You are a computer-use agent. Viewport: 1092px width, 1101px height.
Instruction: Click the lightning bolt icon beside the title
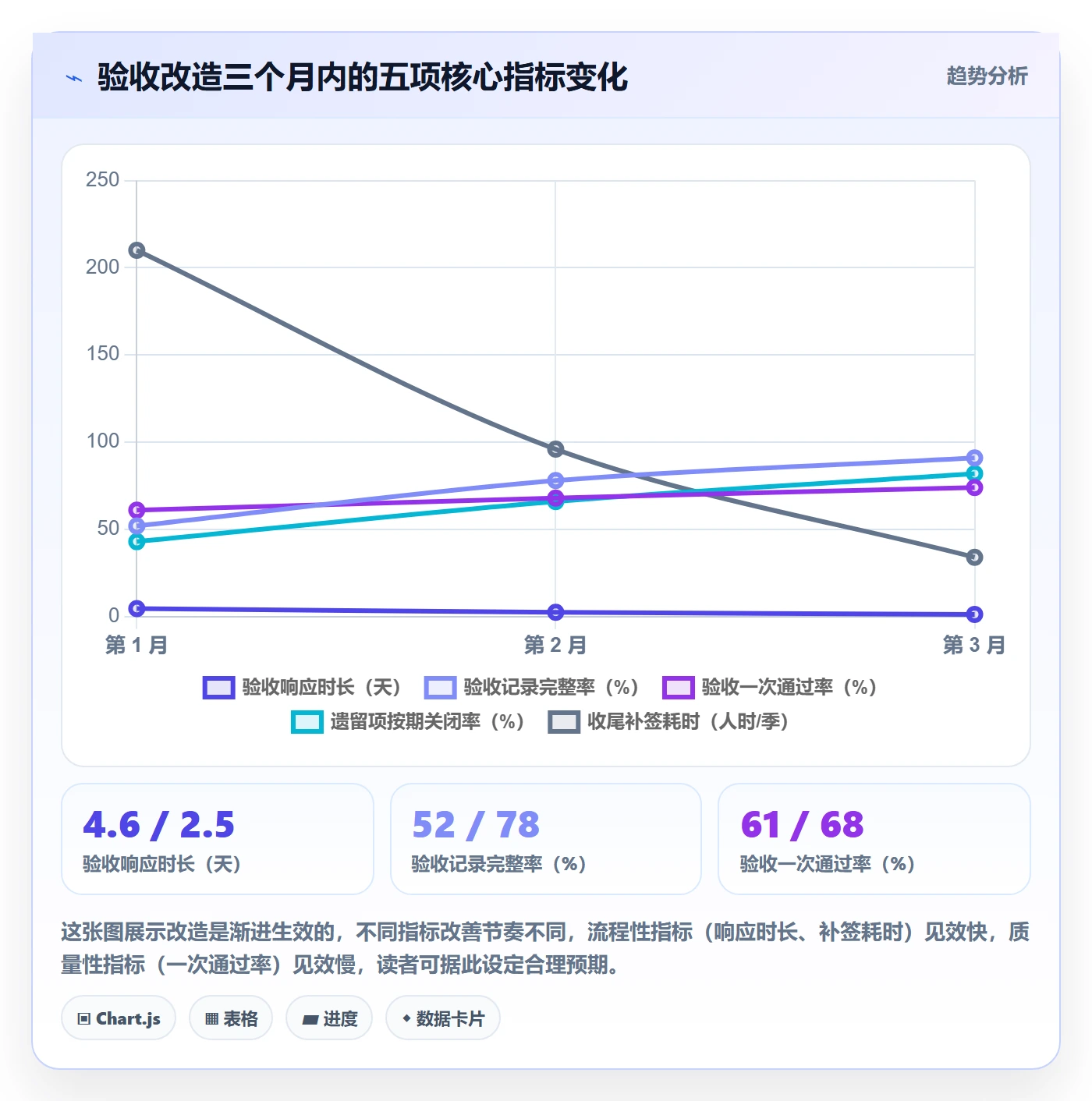pyautogui.click(x=74, y=78)
